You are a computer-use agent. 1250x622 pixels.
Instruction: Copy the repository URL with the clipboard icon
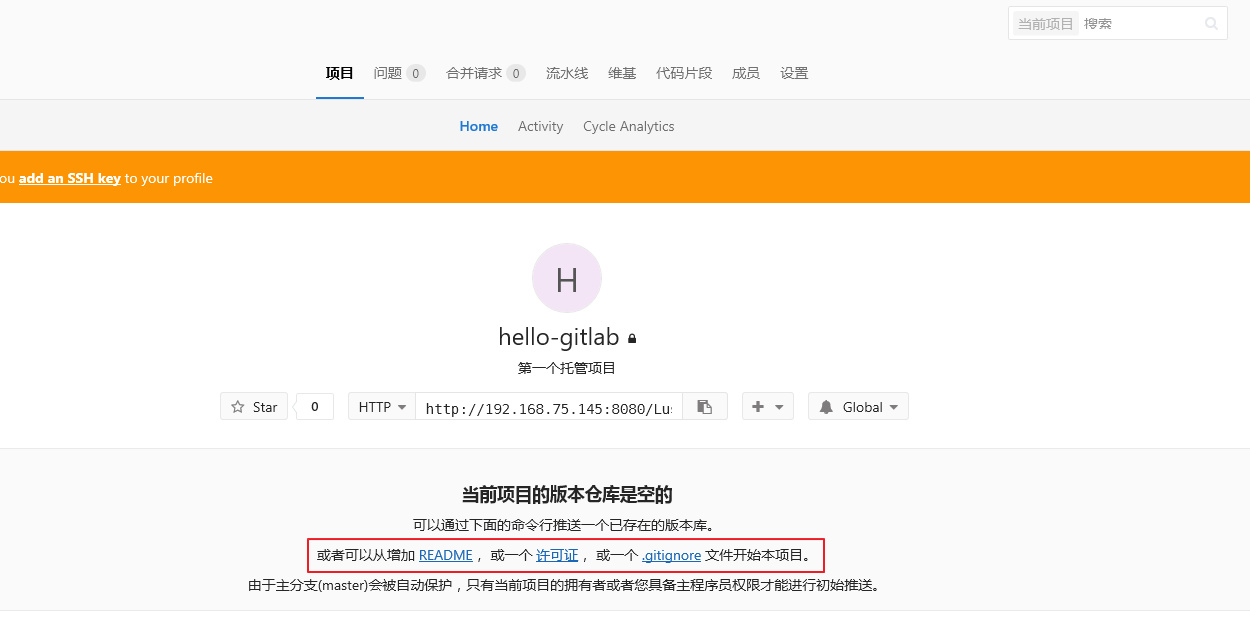click(x=705, y=407)
